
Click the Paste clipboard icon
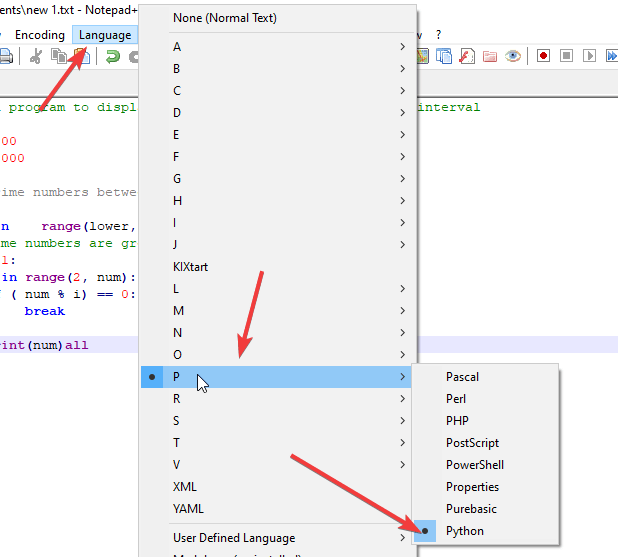point(82,56)
